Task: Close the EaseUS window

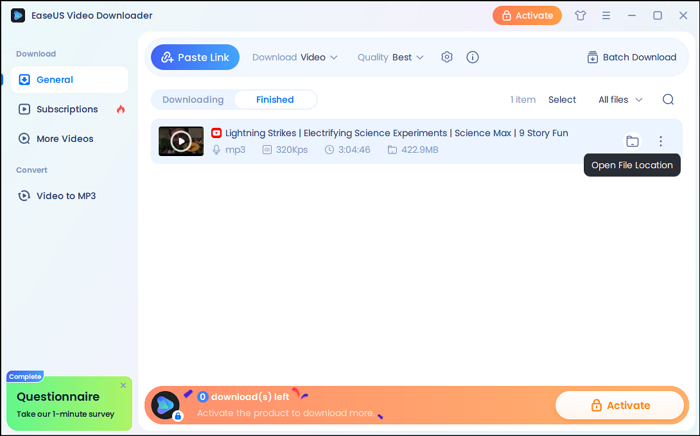Action: coord(683,16)
